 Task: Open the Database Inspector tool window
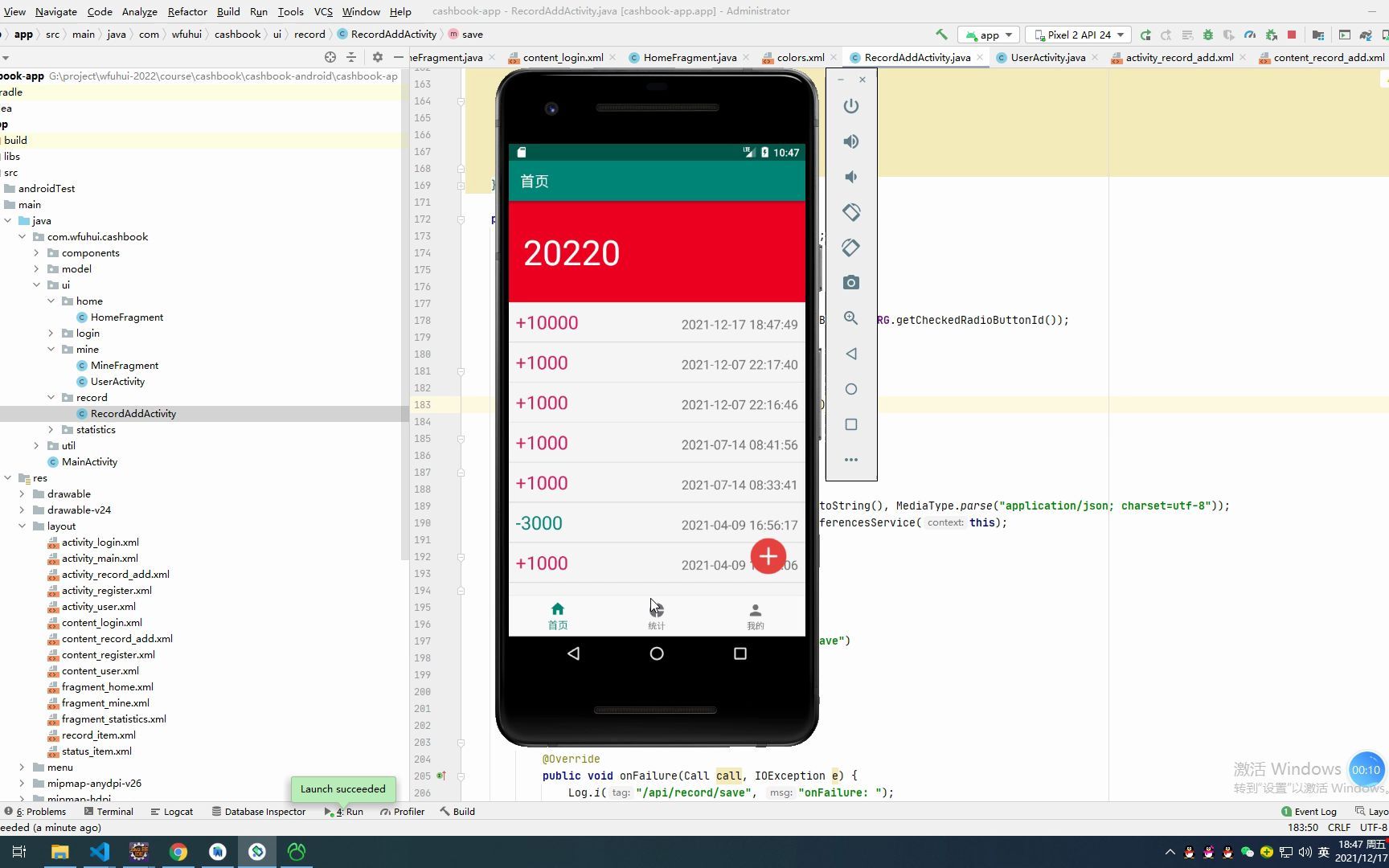[x=259, y=812]
